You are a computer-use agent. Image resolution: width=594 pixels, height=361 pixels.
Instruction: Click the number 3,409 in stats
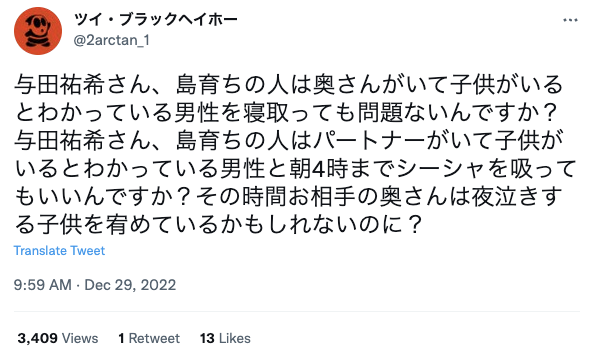(x=38, y=338)
